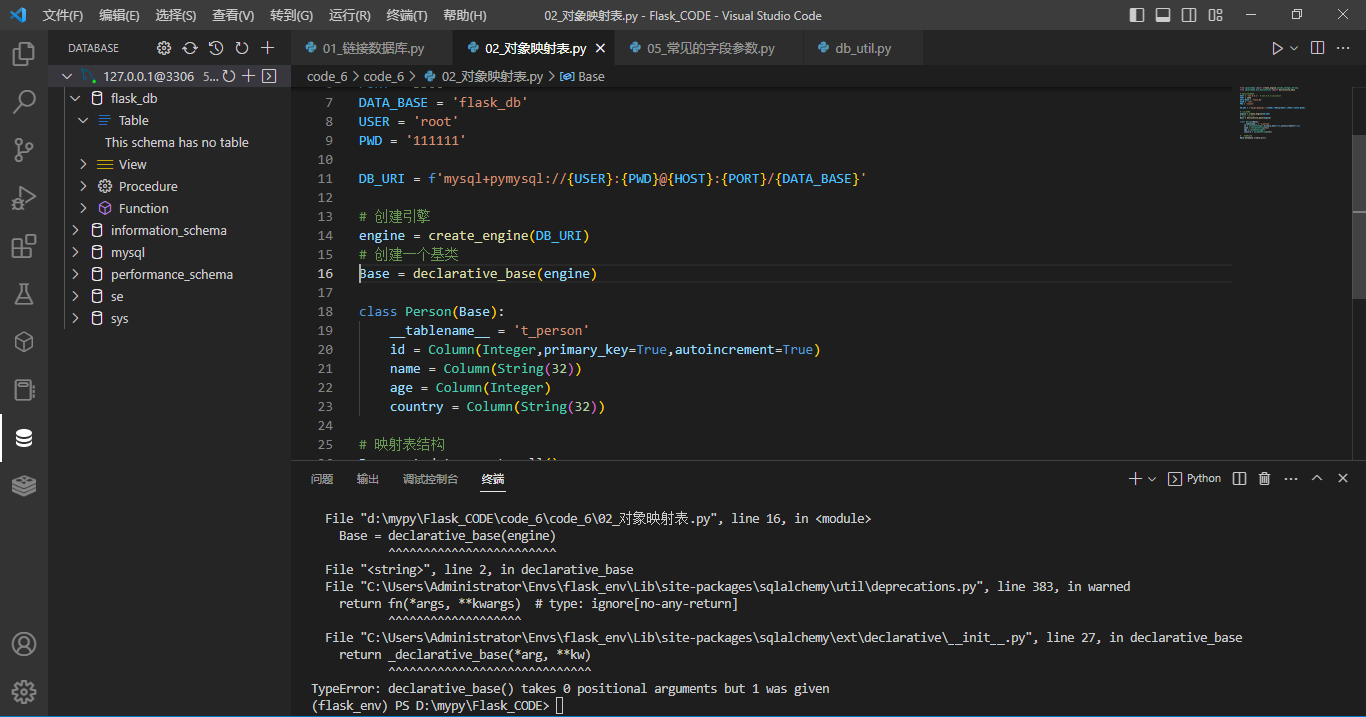1366x717 pixels.
Task: Switch to the 05_常见的字段参数.py tab
Action: coord(710,48)
